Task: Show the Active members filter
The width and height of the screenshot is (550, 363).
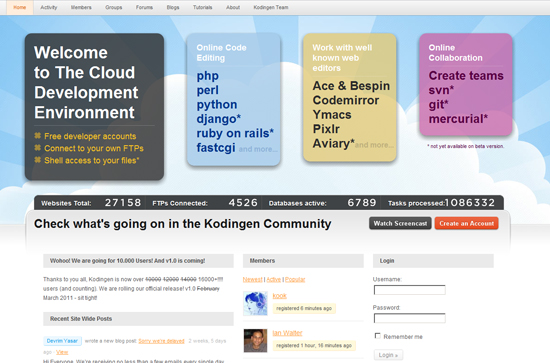Action: pyautogui.click(x=274, y=280)
